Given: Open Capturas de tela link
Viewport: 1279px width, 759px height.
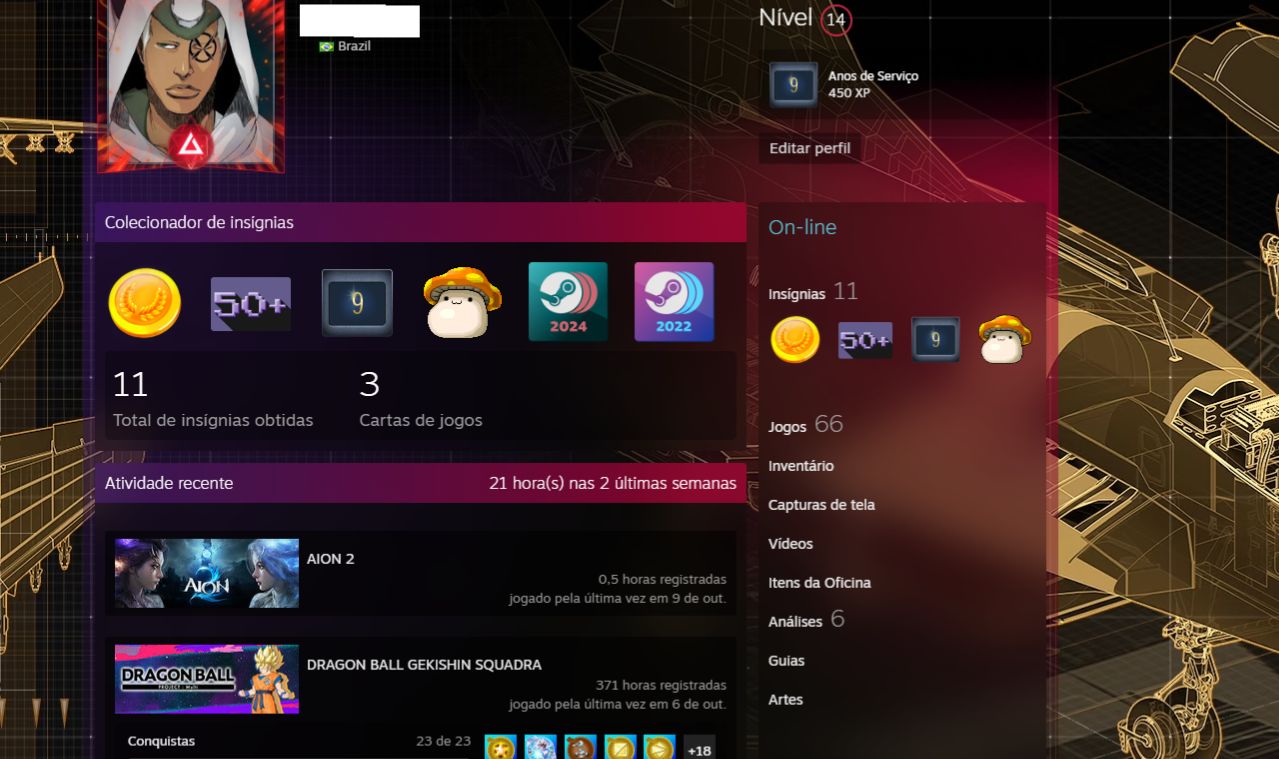Looking at the screenshot, I should coord(821,505).
